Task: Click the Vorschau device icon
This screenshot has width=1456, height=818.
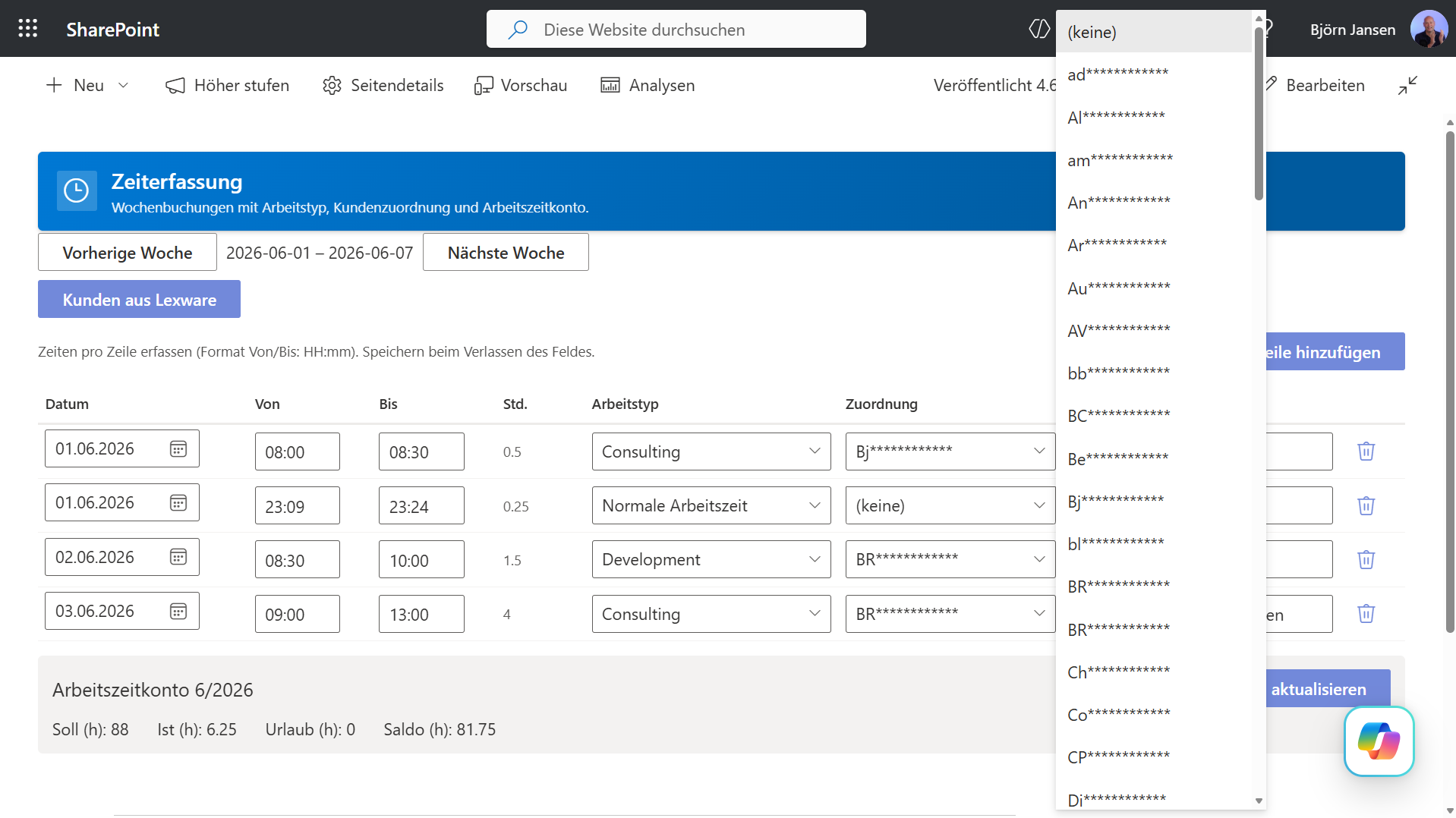Action: (484, 85)
